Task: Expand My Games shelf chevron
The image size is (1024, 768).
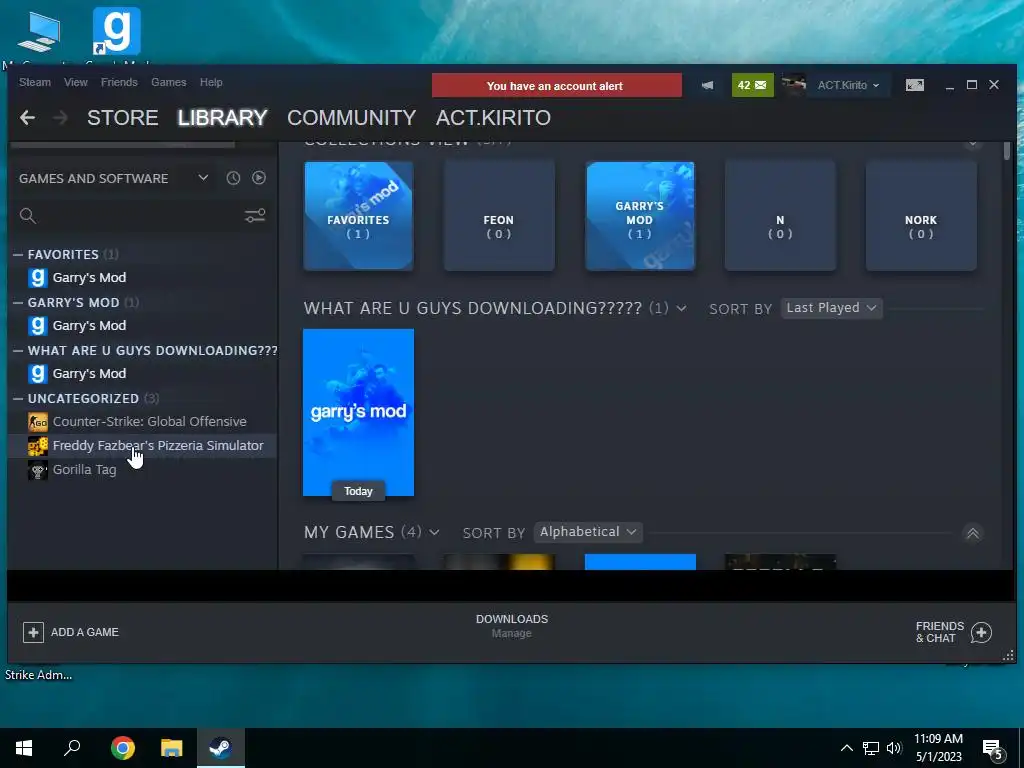Action: [x=434, y=532]
